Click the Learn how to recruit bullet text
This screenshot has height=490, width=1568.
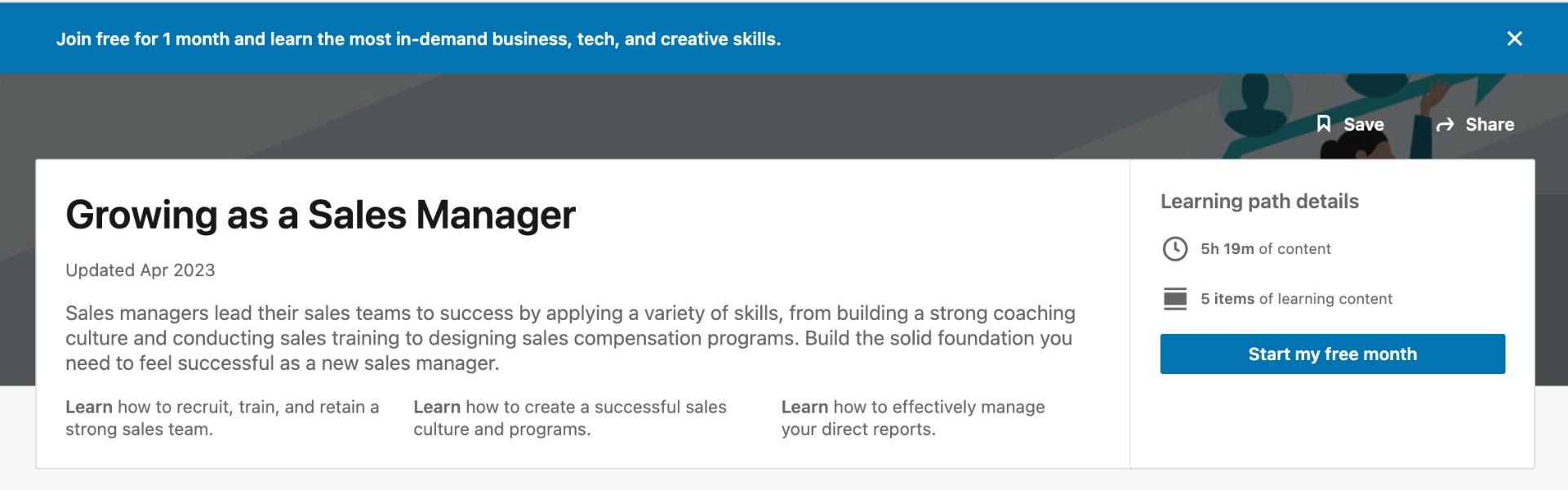(222, 417)
